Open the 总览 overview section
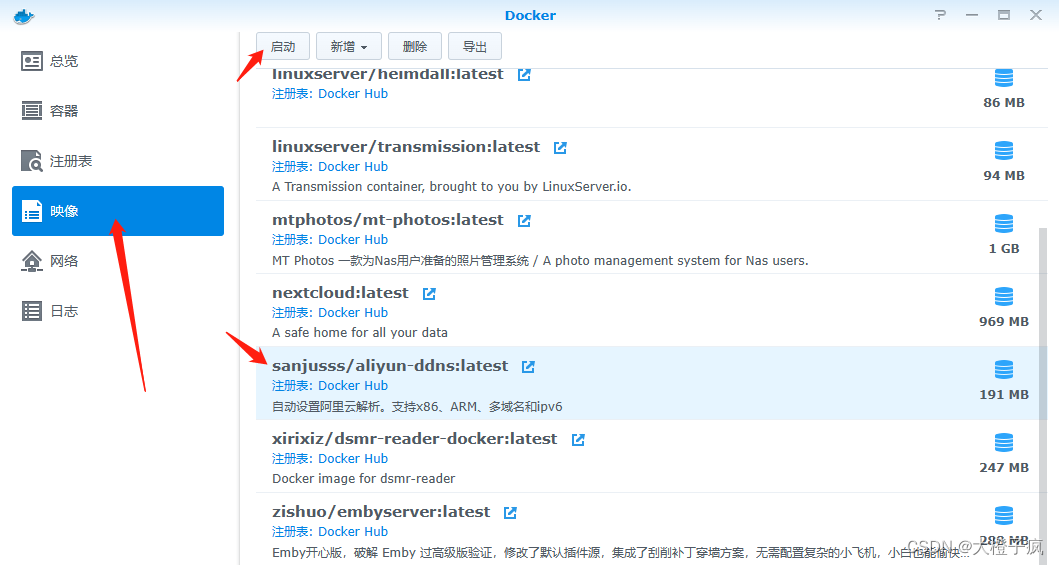This screenshot has height=565, width=1059. (x=118, y=61)
